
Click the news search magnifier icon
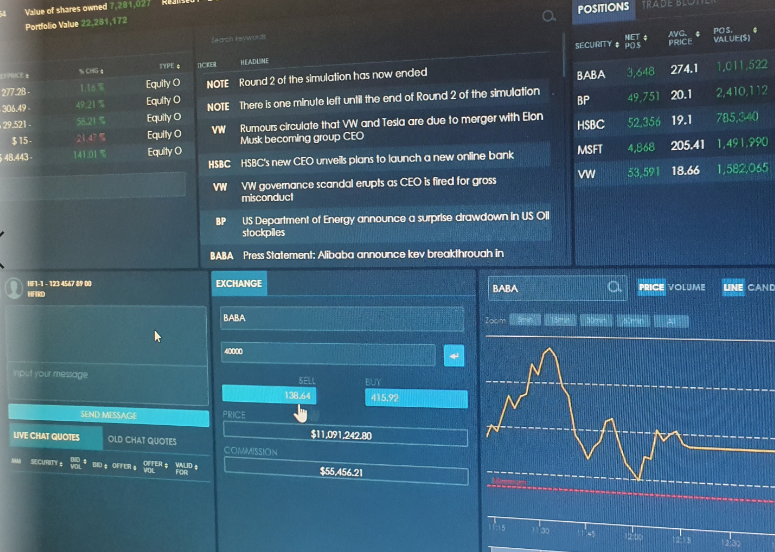tap(549, 17)
